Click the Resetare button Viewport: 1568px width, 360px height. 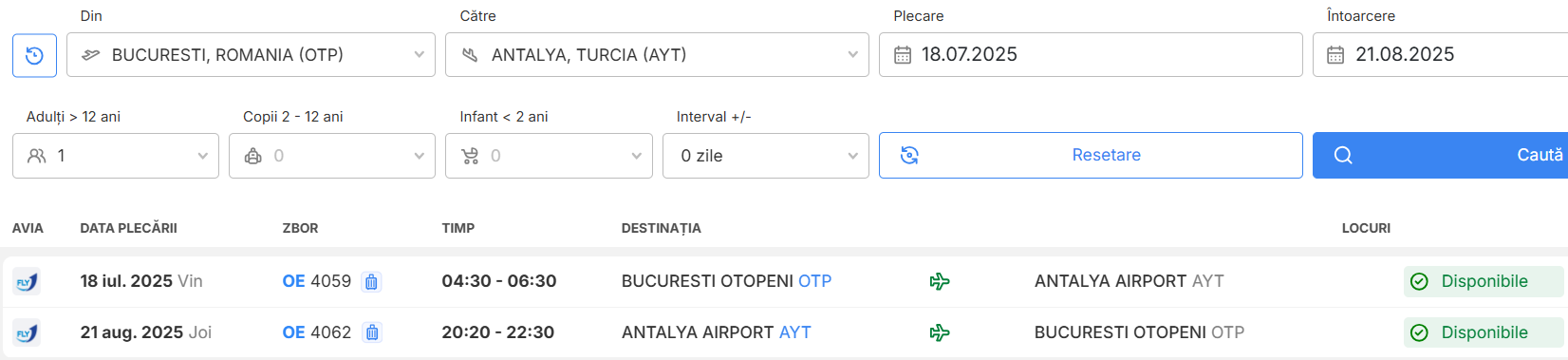pyautogui.click(x=1091, y=156)
